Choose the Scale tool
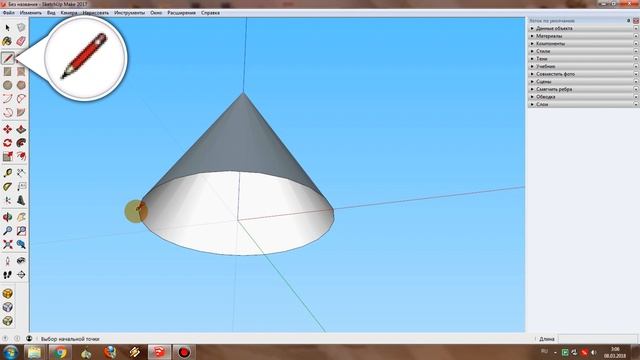The width and height of the screenshot is (640, 360). click(x=7, y=156)
